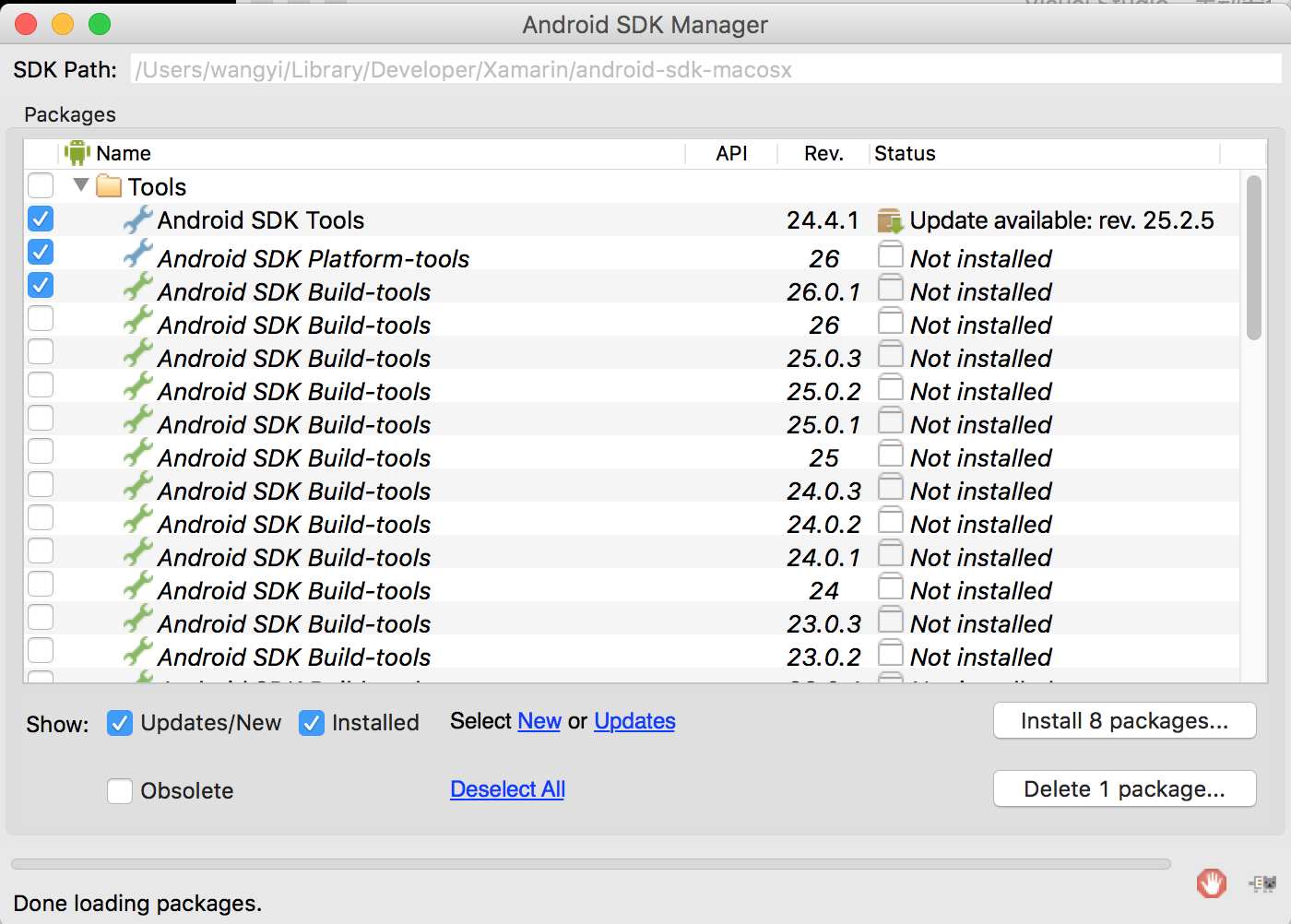Image resolution: width=1291 pixels, height=924 pixels.
Task: Click wrench icon of Build-tools rev 23.0.3
Action: tap(138, 619)
